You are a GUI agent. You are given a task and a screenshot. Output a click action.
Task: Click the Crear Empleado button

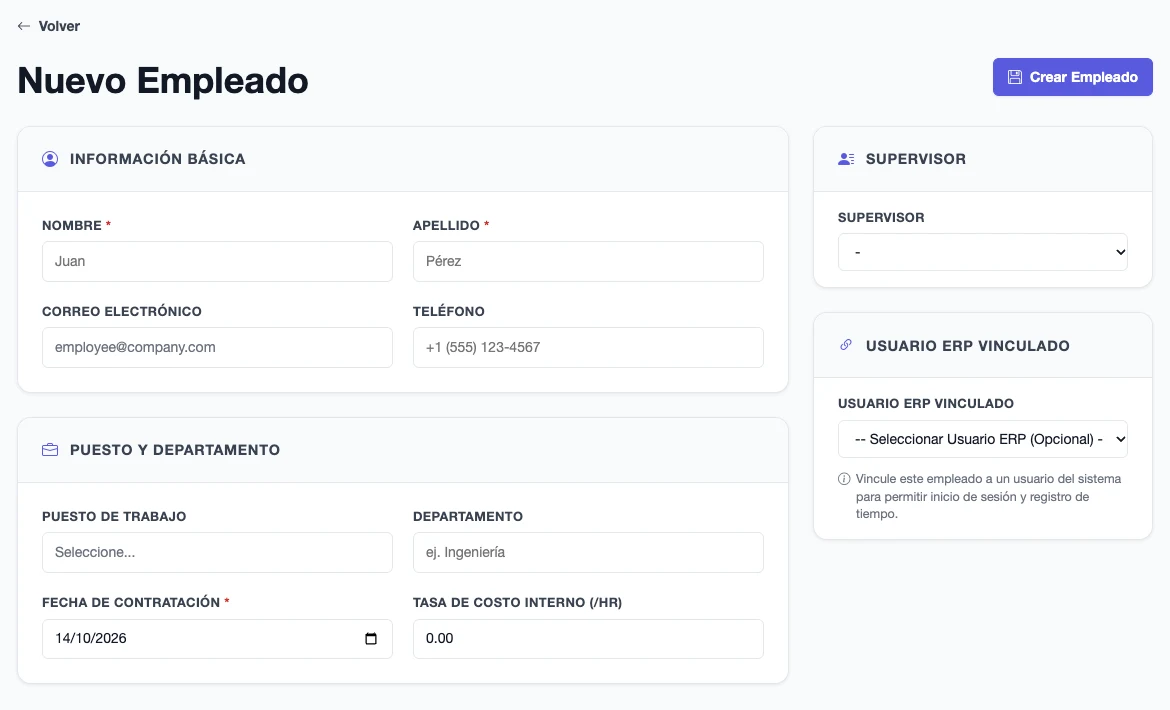click(1072, 77)
